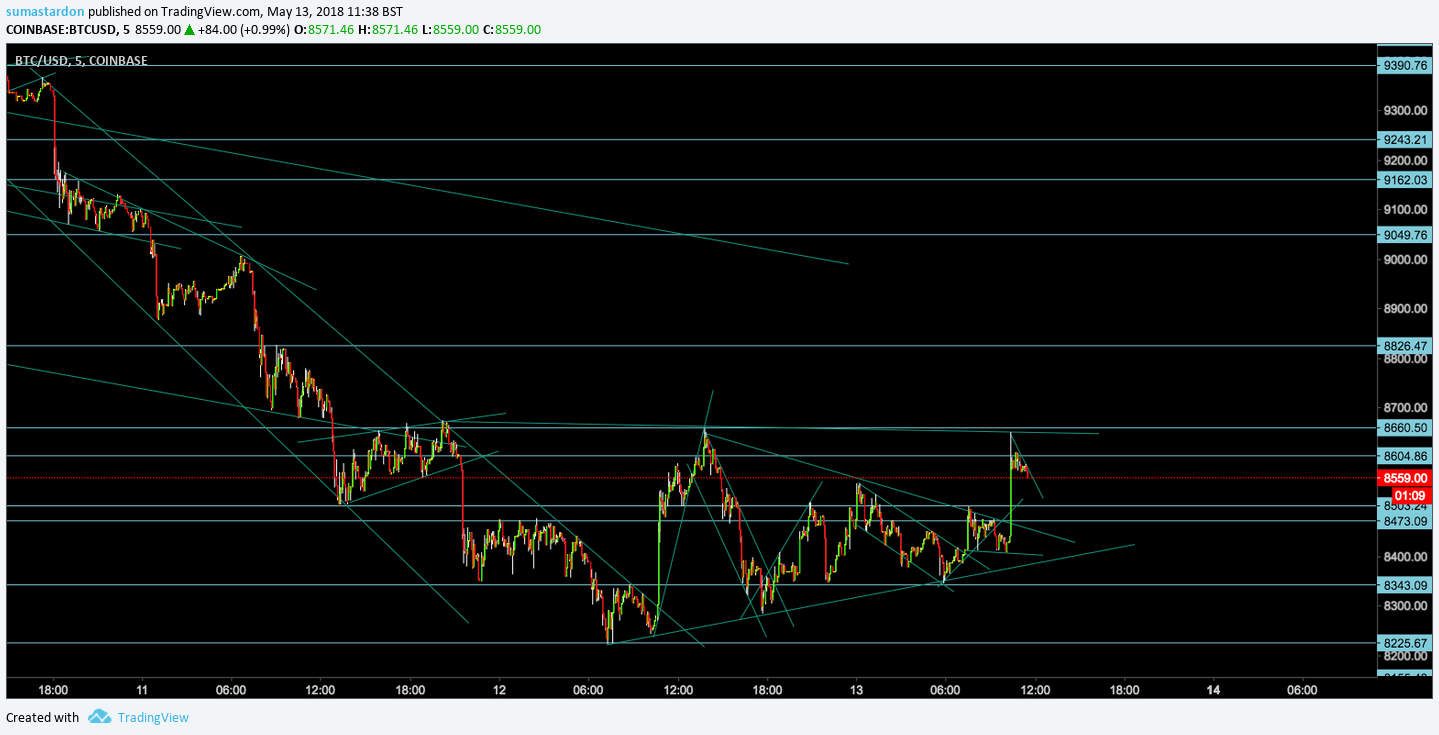Select the 8473.09 price level label

tap(1405, 521)
